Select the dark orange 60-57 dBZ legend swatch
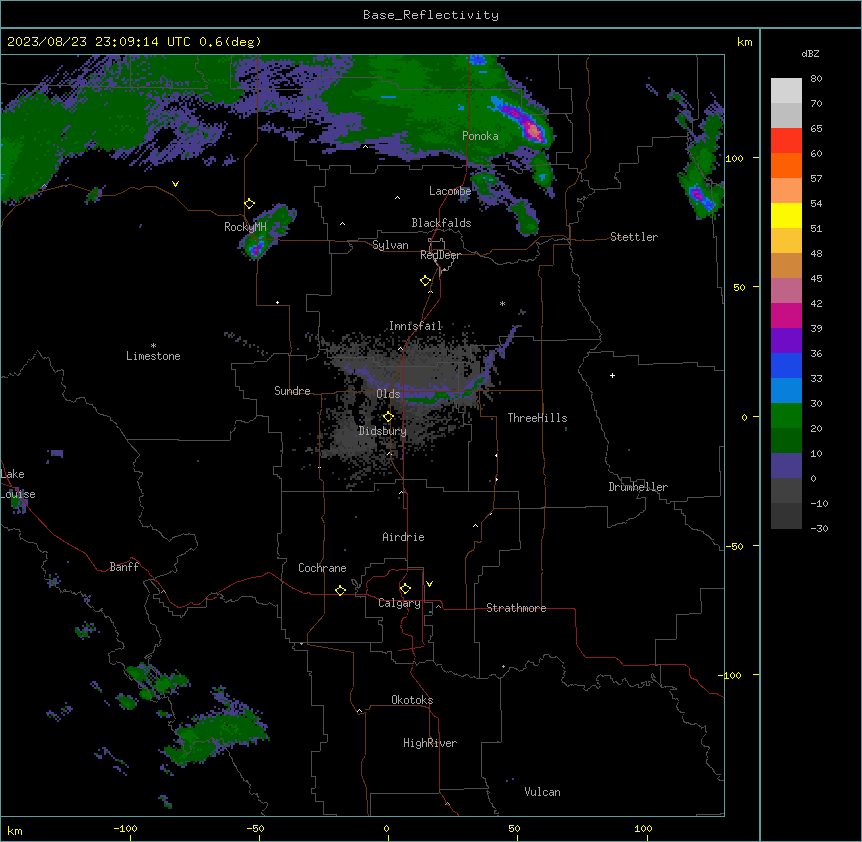 (x=786, y=166)
